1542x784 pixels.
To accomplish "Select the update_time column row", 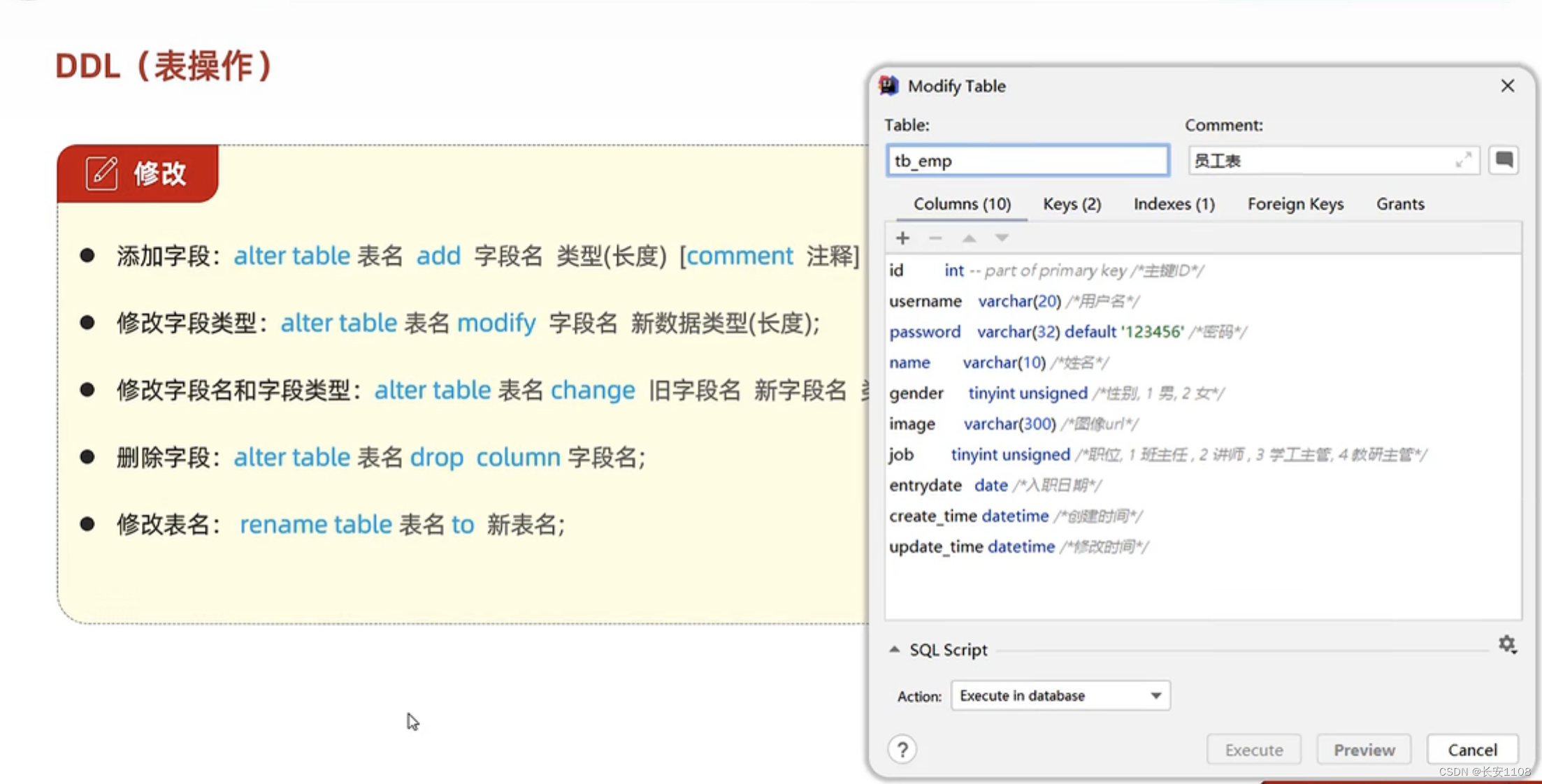I will click(x=1202, y=547).
